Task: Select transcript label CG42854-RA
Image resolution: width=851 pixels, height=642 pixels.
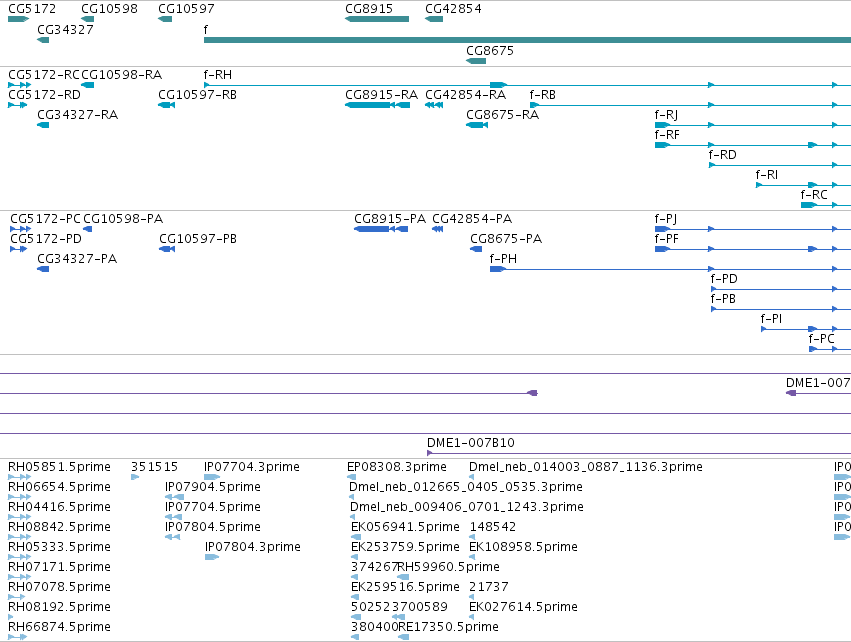Action: point(466,94)
